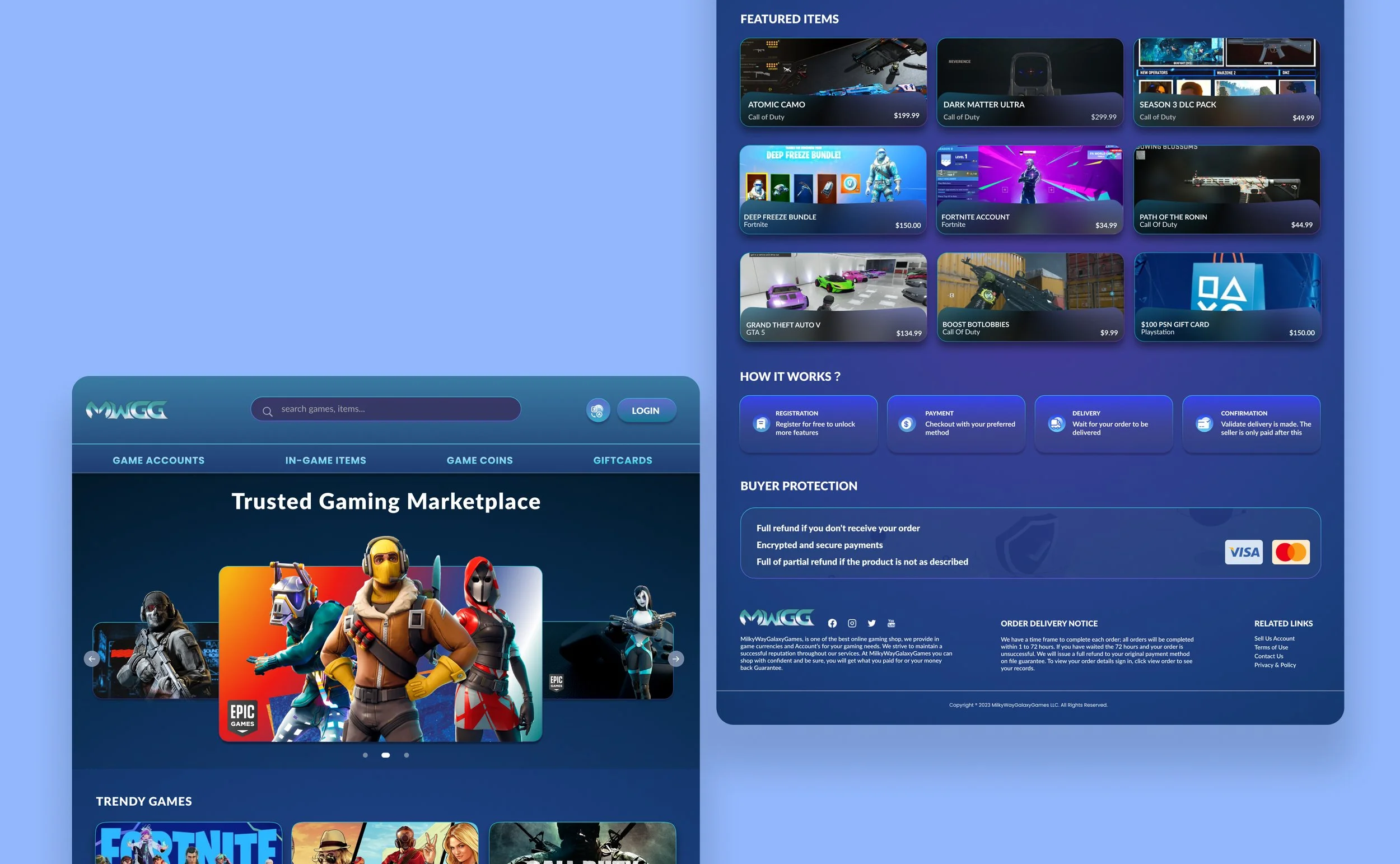Click the Twitter bird icon

click(x=871, y=623)
